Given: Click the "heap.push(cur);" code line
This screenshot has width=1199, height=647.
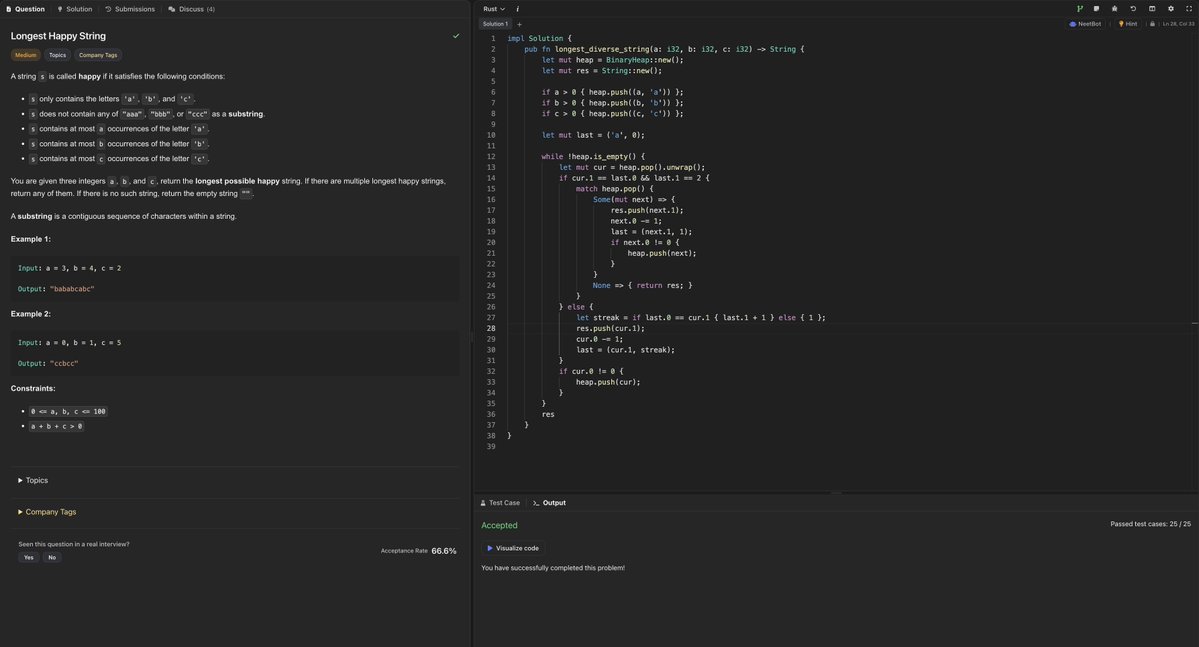Looking at the screenshot, I should (x=608, y=382).
